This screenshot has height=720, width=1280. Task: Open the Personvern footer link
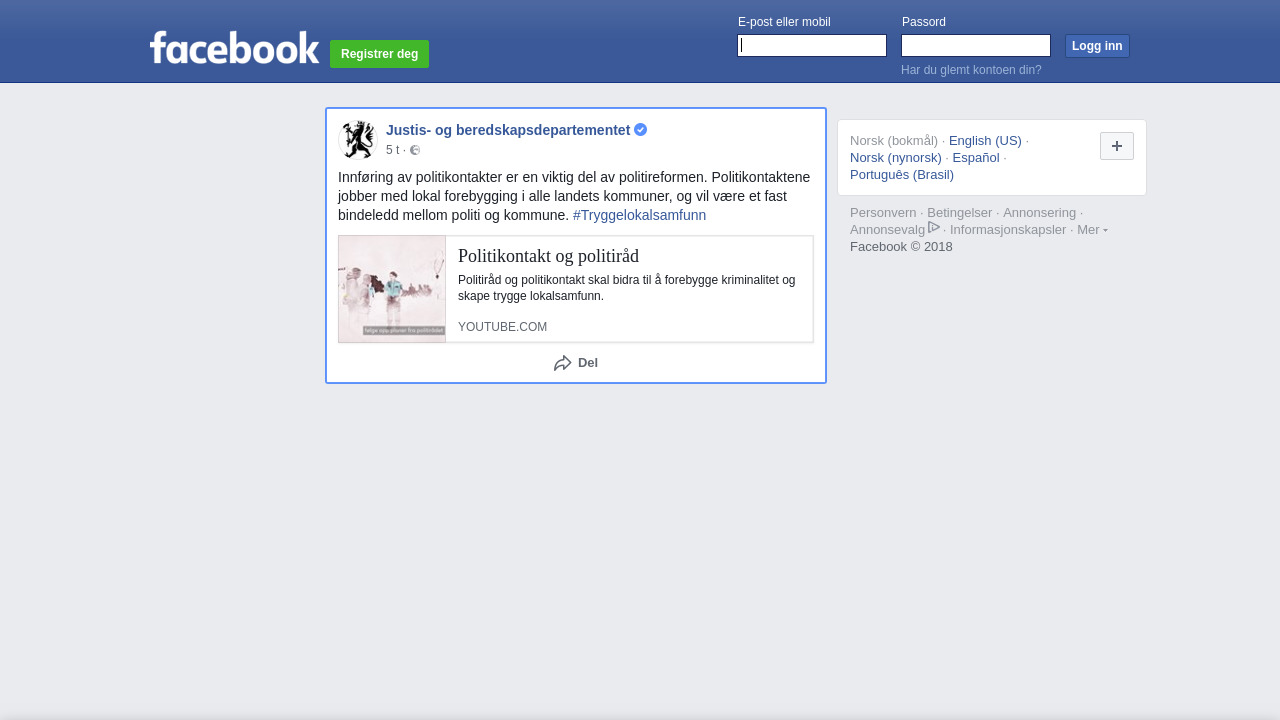tap(883, 213)
